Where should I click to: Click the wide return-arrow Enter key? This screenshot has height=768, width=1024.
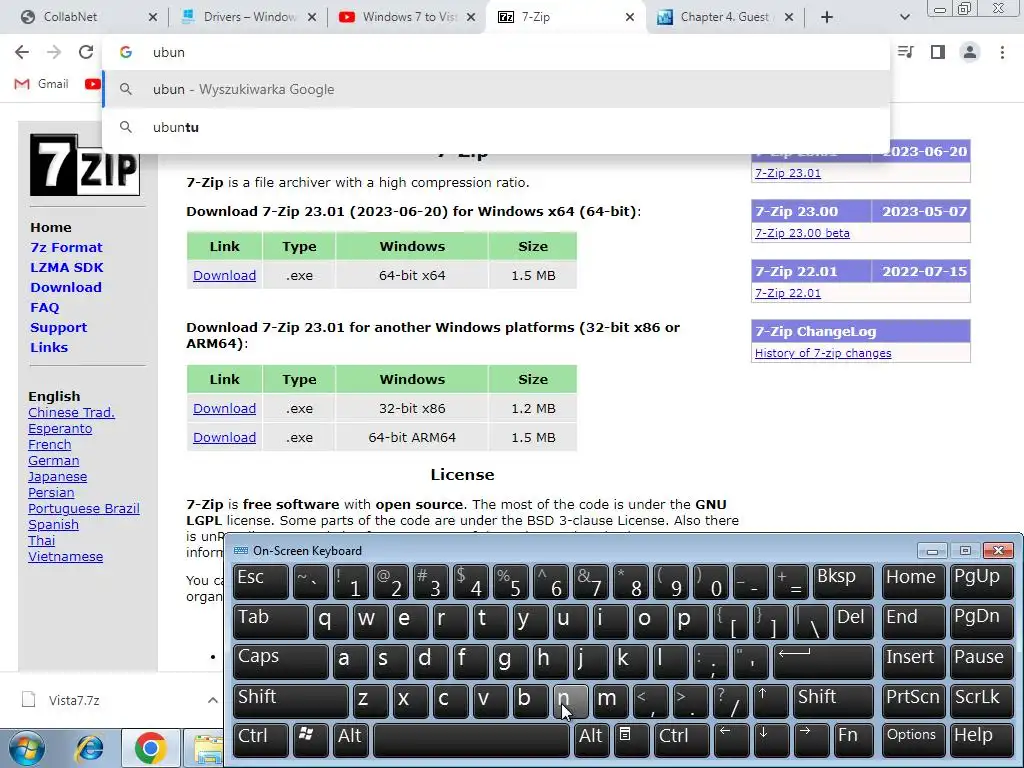click(823, 661)
